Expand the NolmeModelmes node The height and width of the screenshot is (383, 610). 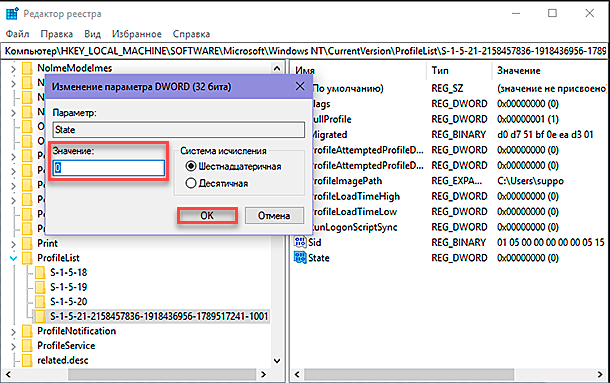tap(13, 69)
